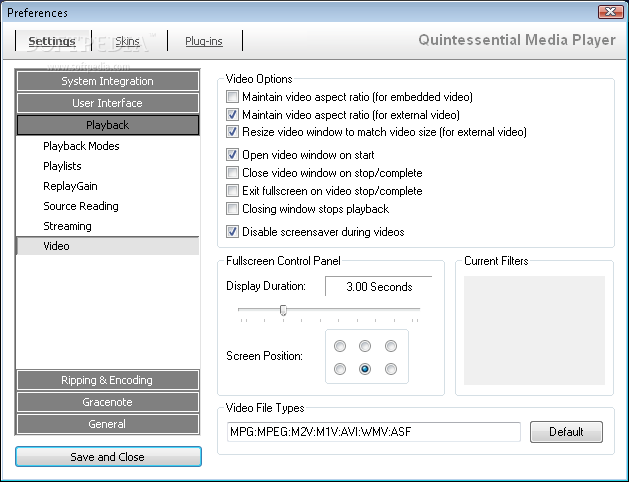Click Save and Close
The image size is (629, 482).
tap(108, 457)
